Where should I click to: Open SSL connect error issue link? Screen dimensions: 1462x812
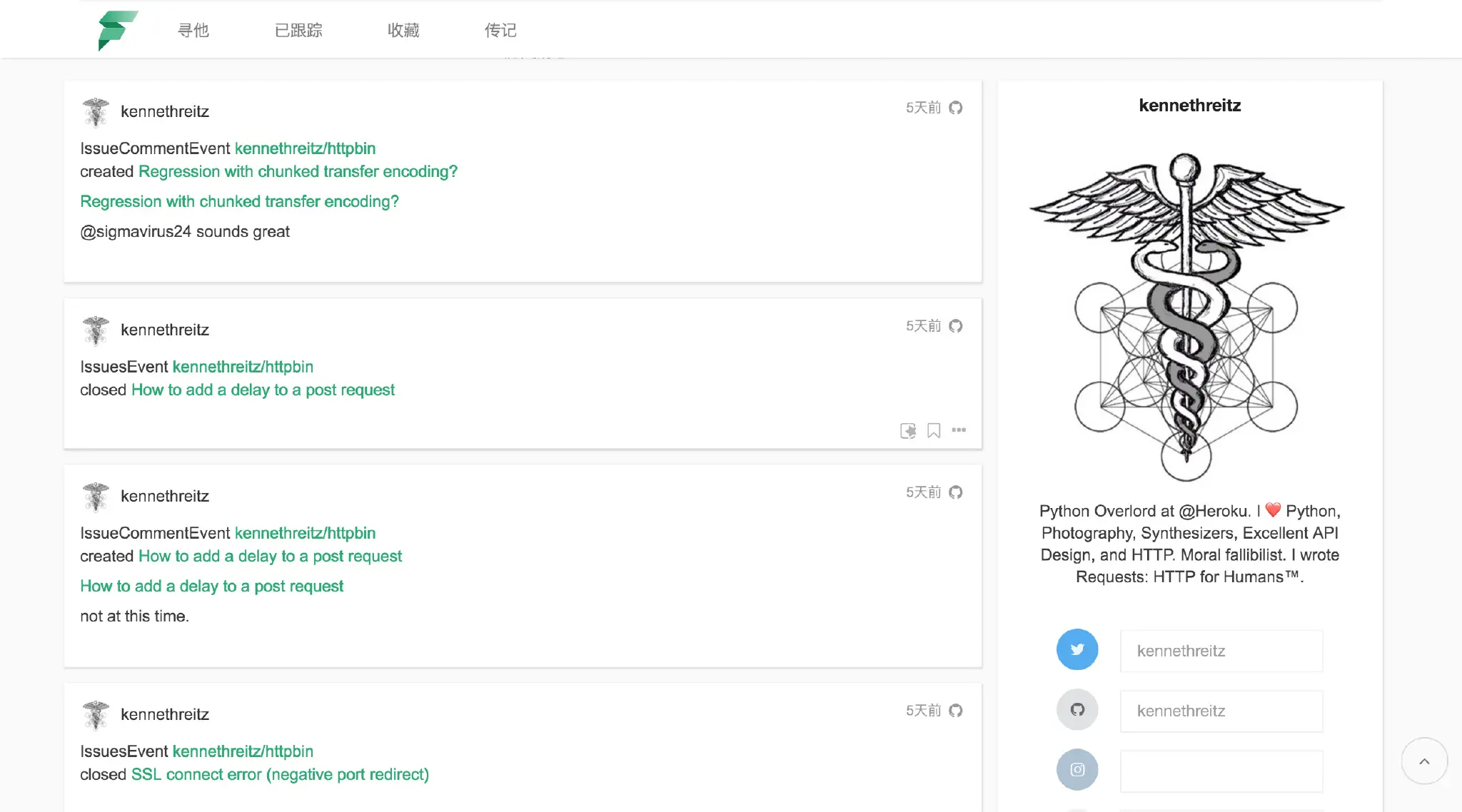pyautogui.click(x=280, y=774)
